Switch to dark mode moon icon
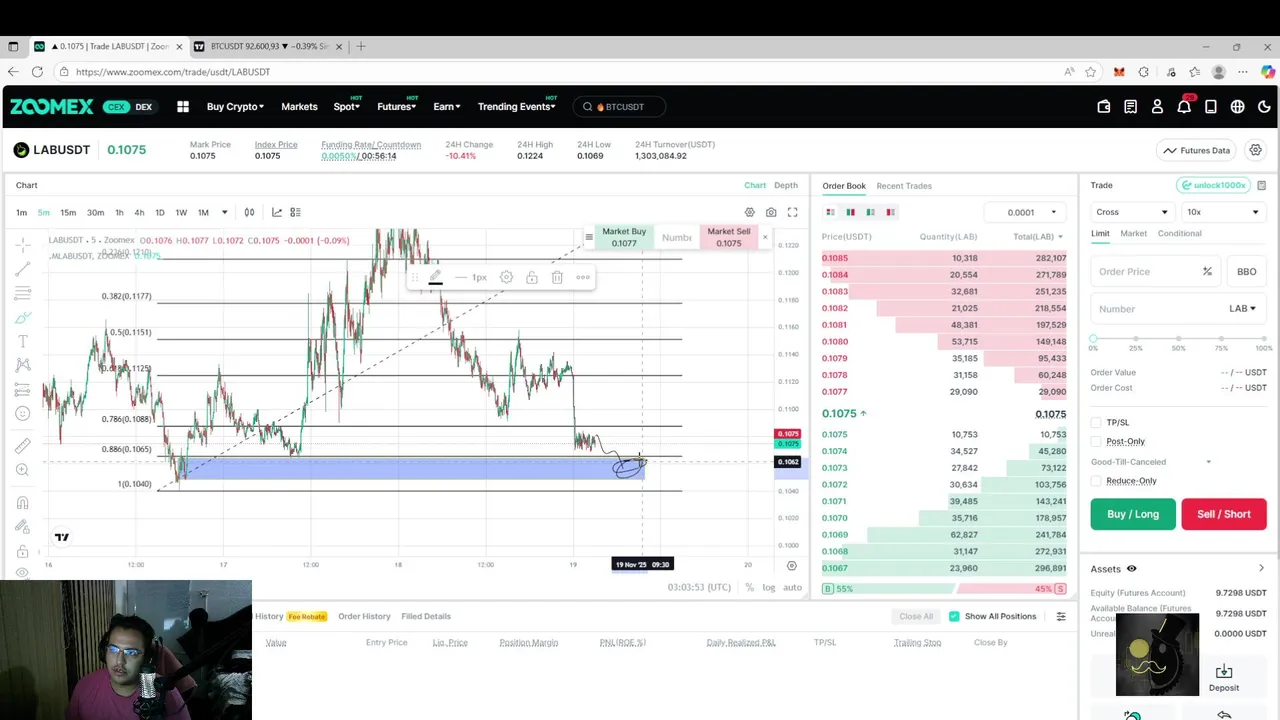This screenshot has width=1280, height=720. coord(1264,107)
